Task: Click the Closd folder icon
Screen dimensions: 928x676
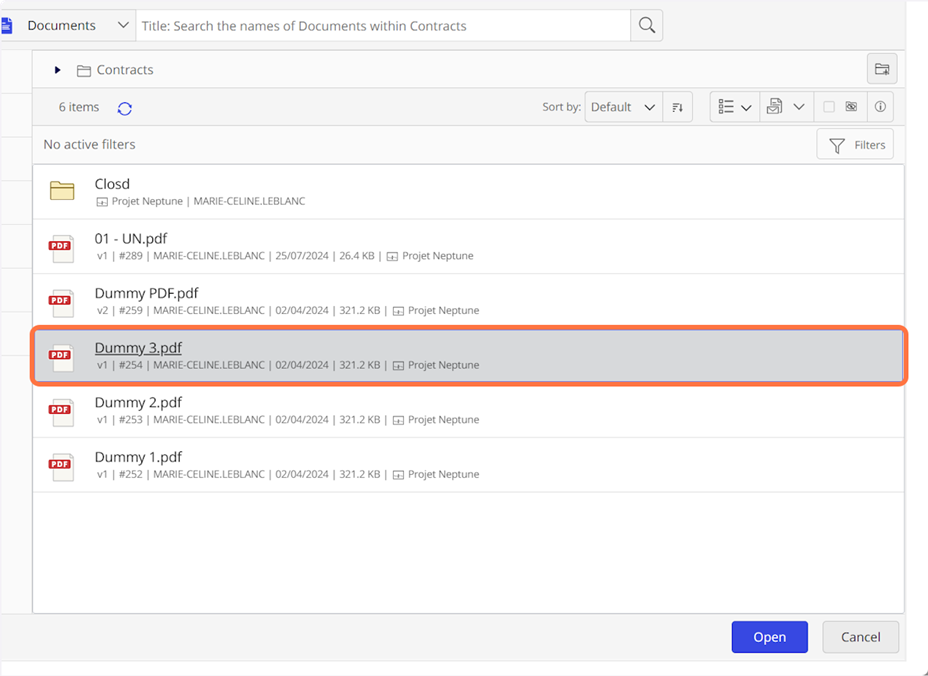Action: click(x=62, y=191)
